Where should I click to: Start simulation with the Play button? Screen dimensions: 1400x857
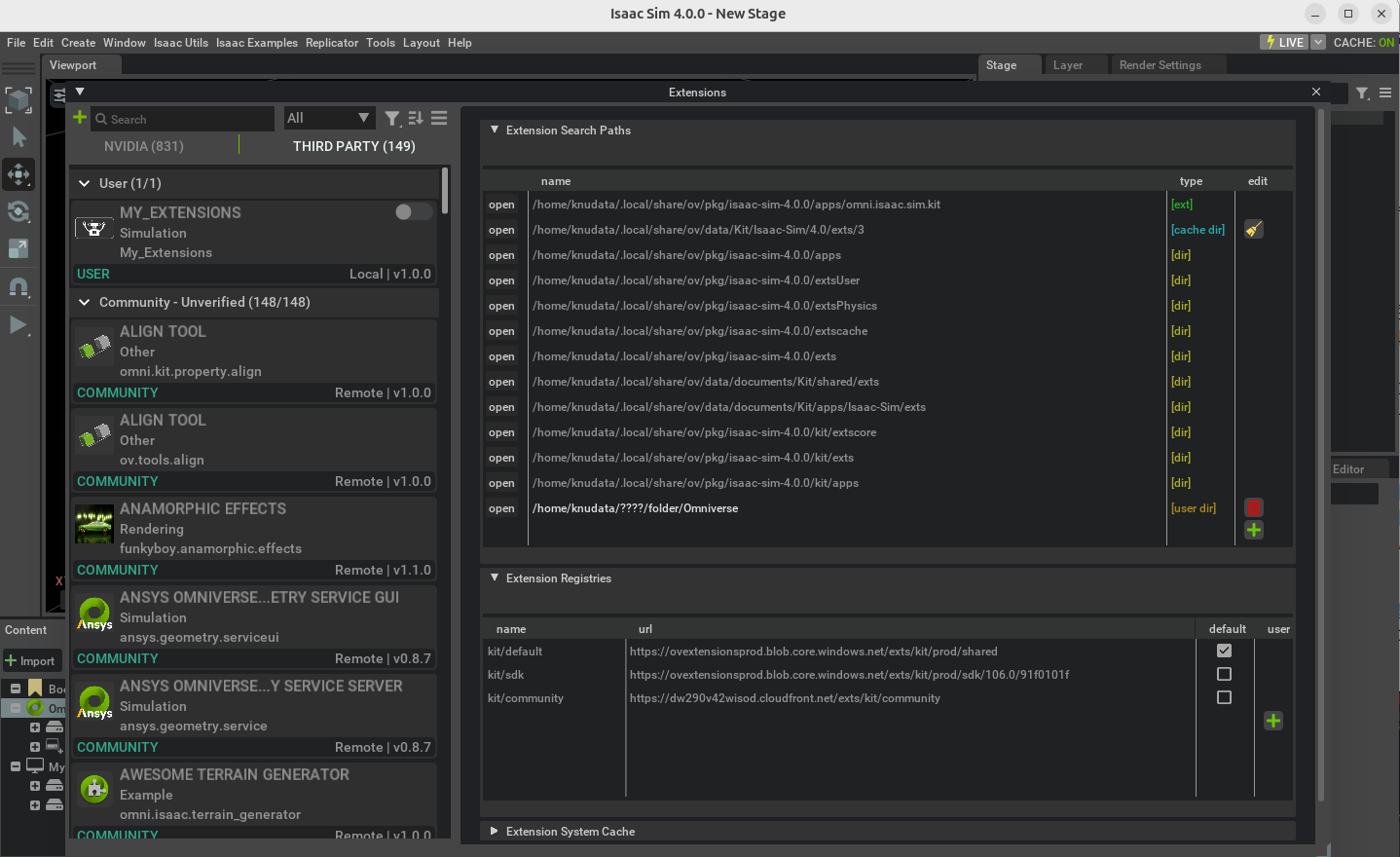click(18, 324)
